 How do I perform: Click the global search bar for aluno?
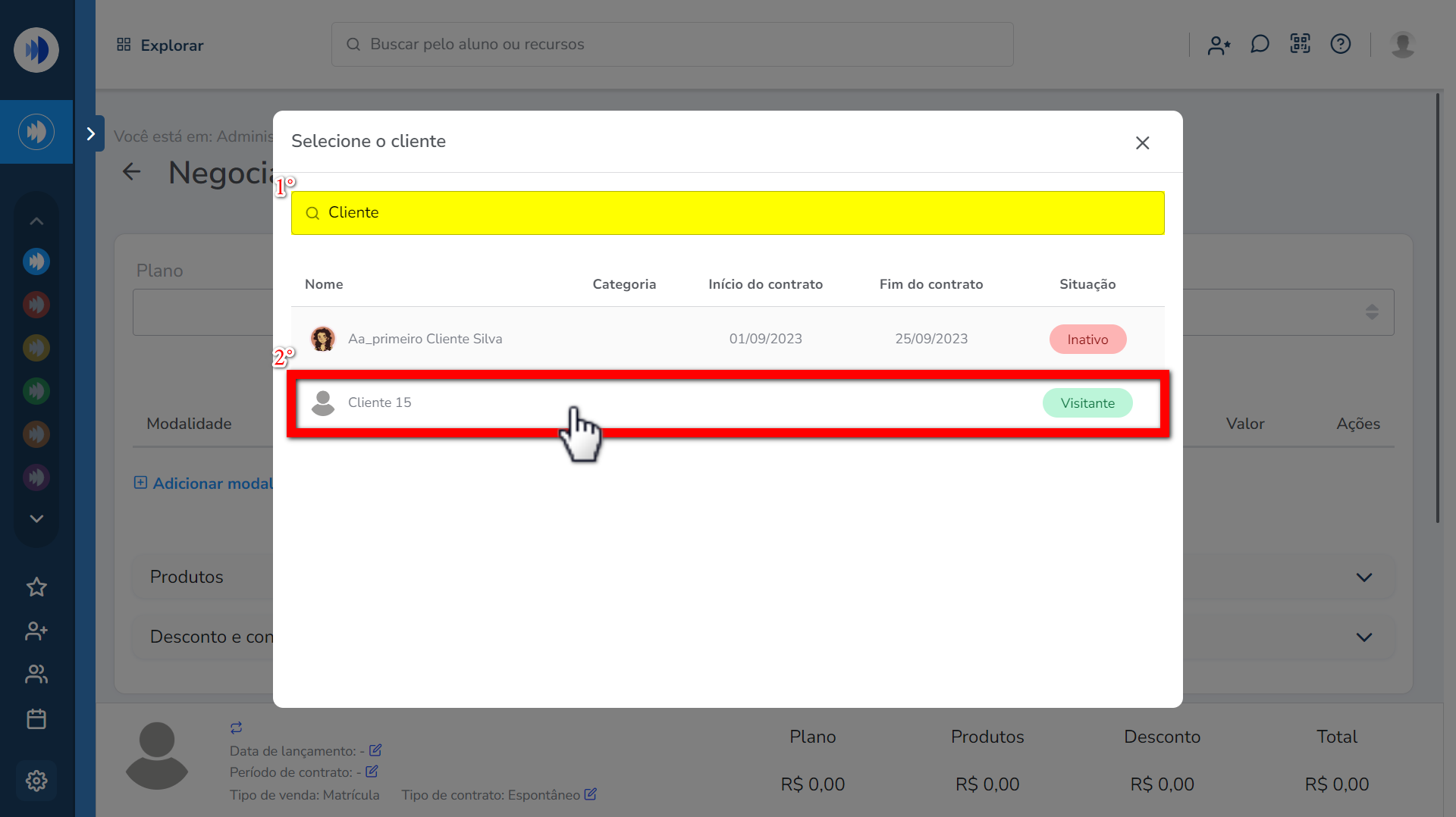coord(672,45)
